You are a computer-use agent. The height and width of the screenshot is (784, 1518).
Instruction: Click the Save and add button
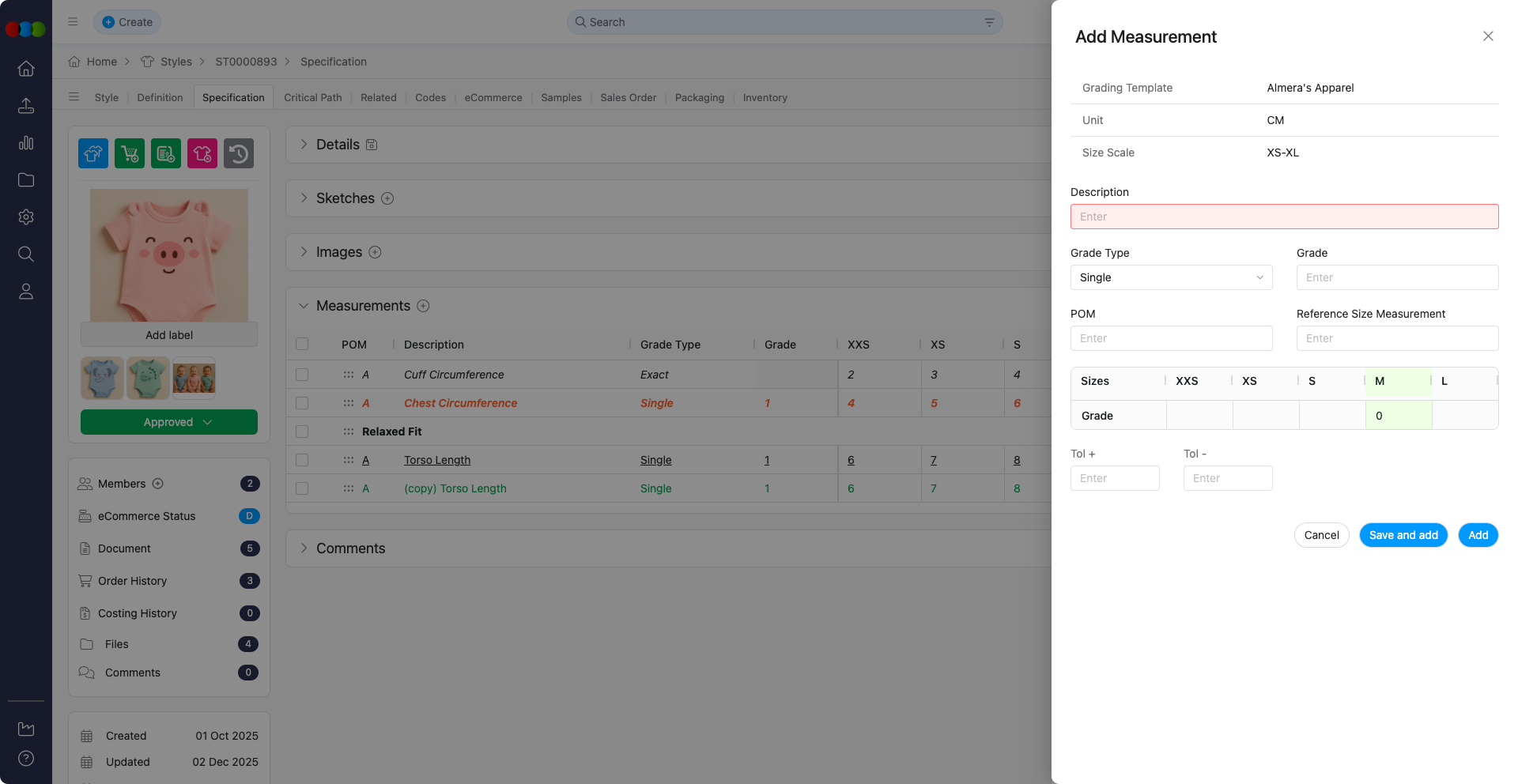1403,535
